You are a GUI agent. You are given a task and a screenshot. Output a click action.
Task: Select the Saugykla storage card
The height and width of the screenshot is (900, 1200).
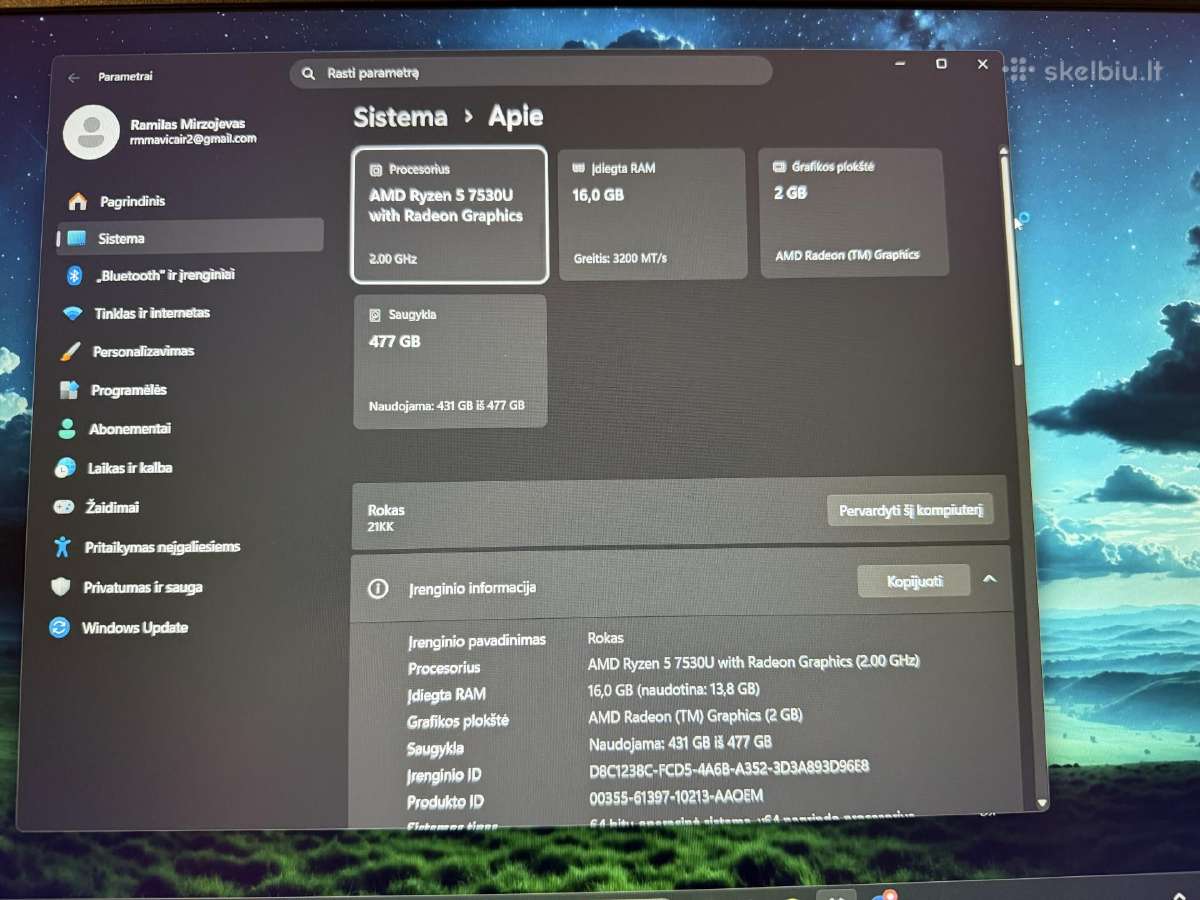pyautogui.click(x=450, y=361)
